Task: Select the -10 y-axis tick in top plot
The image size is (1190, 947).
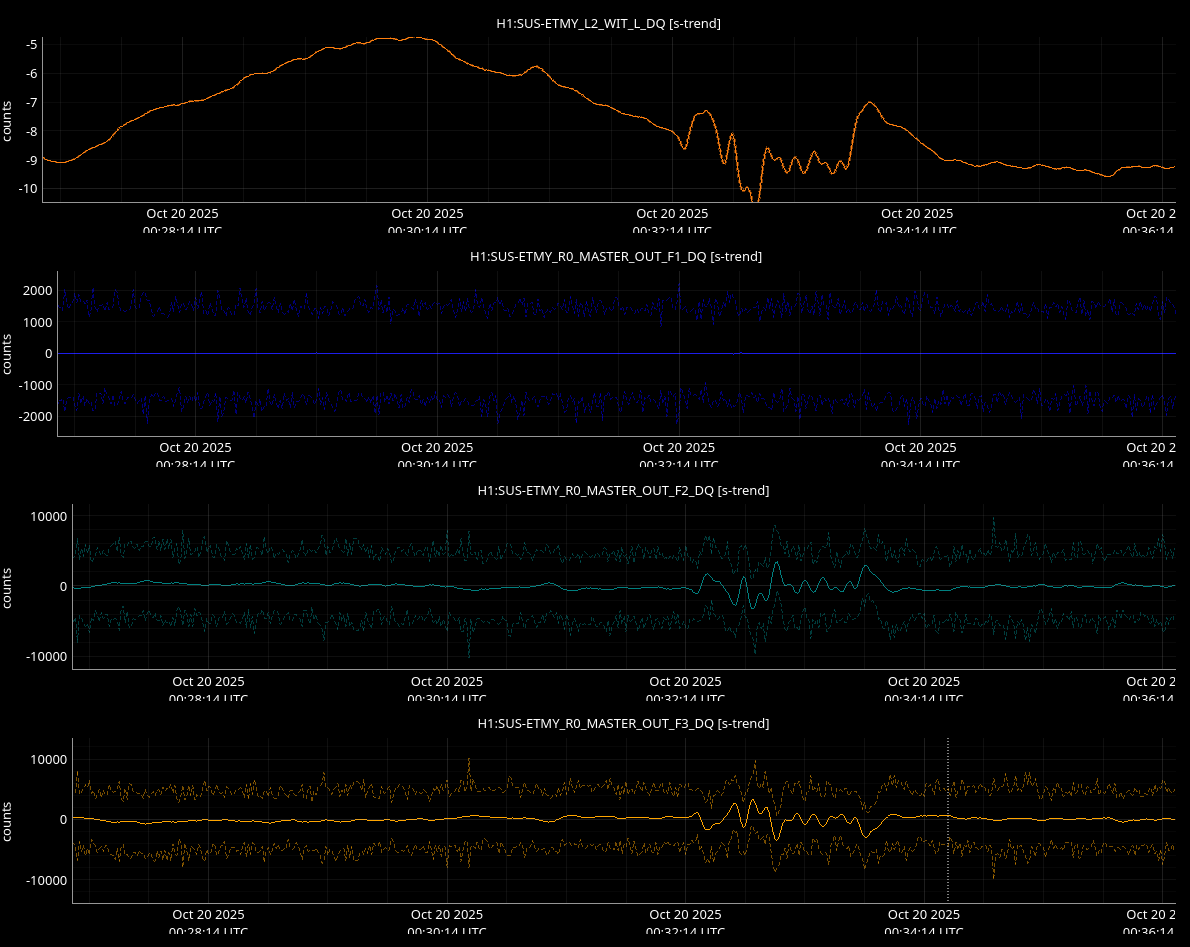Action: 29,189
